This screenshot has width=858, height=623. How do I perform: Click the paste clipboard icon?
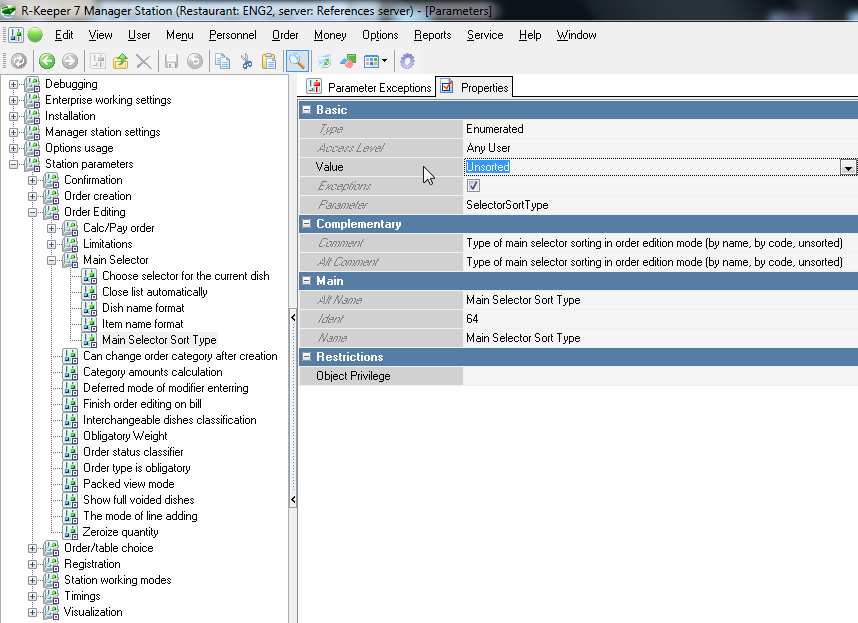click(269, 61)
